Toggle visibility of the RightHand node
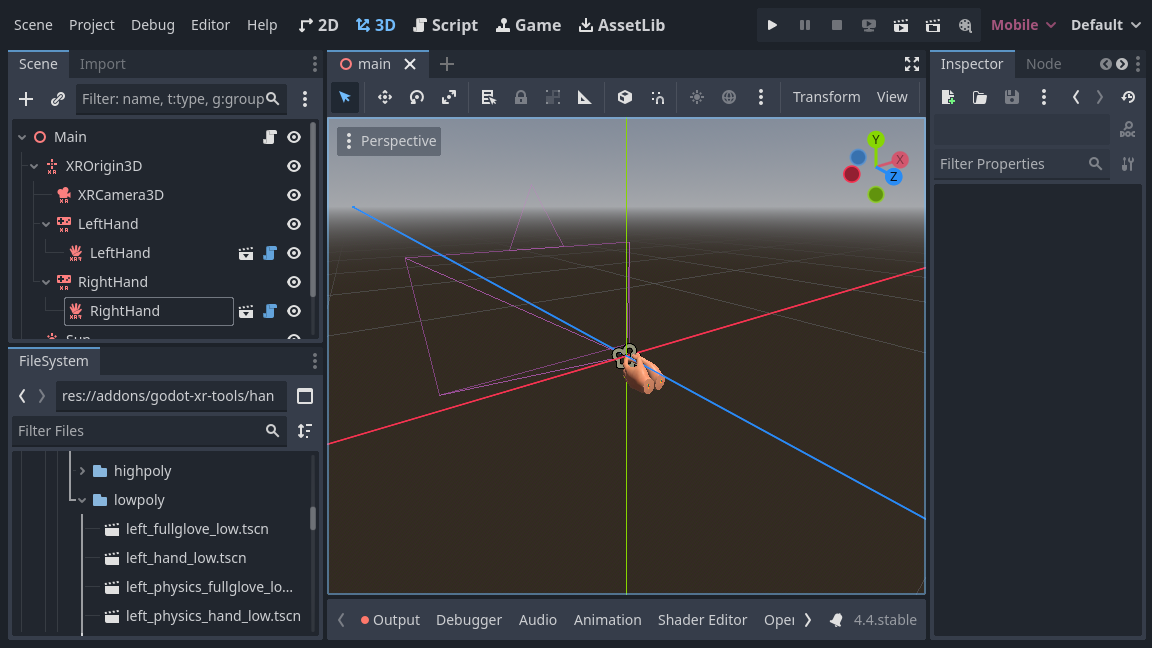The width and height of the screenshot is (1152, 648). [293, 282]
